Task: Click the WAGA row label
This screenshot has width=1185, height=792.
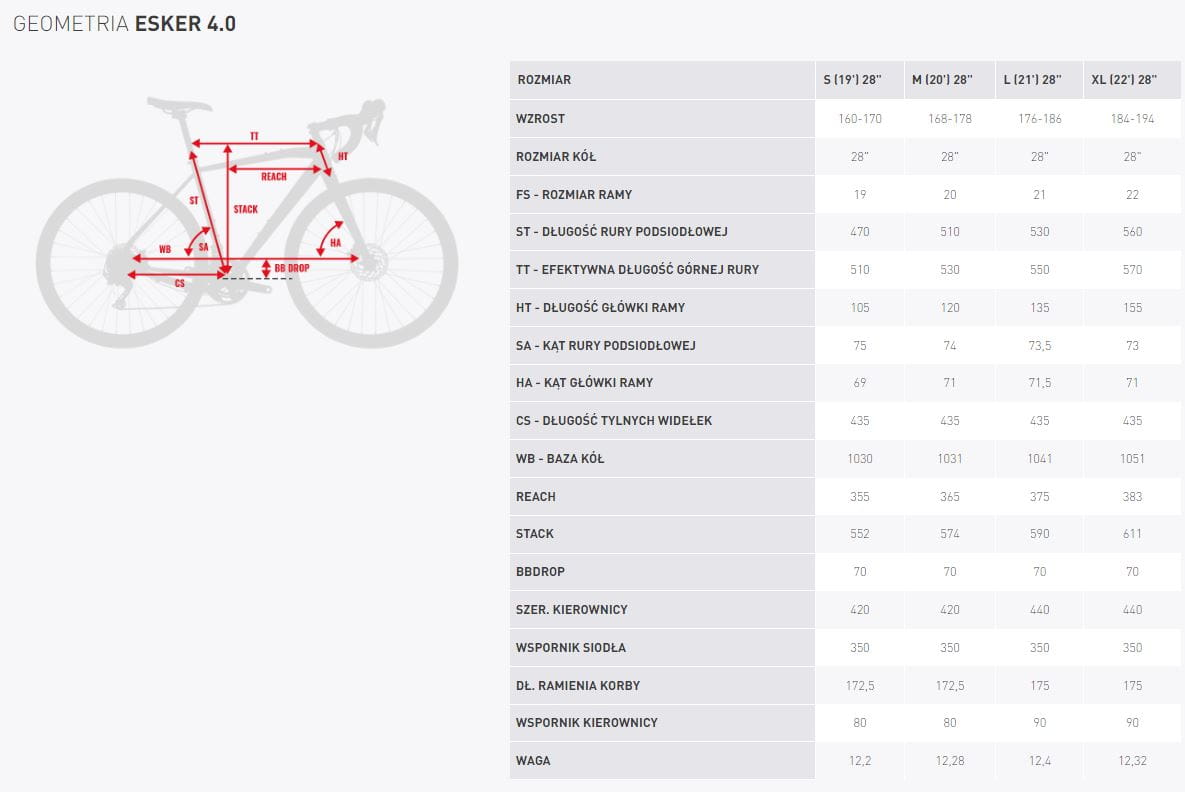Action: (534, 761)
